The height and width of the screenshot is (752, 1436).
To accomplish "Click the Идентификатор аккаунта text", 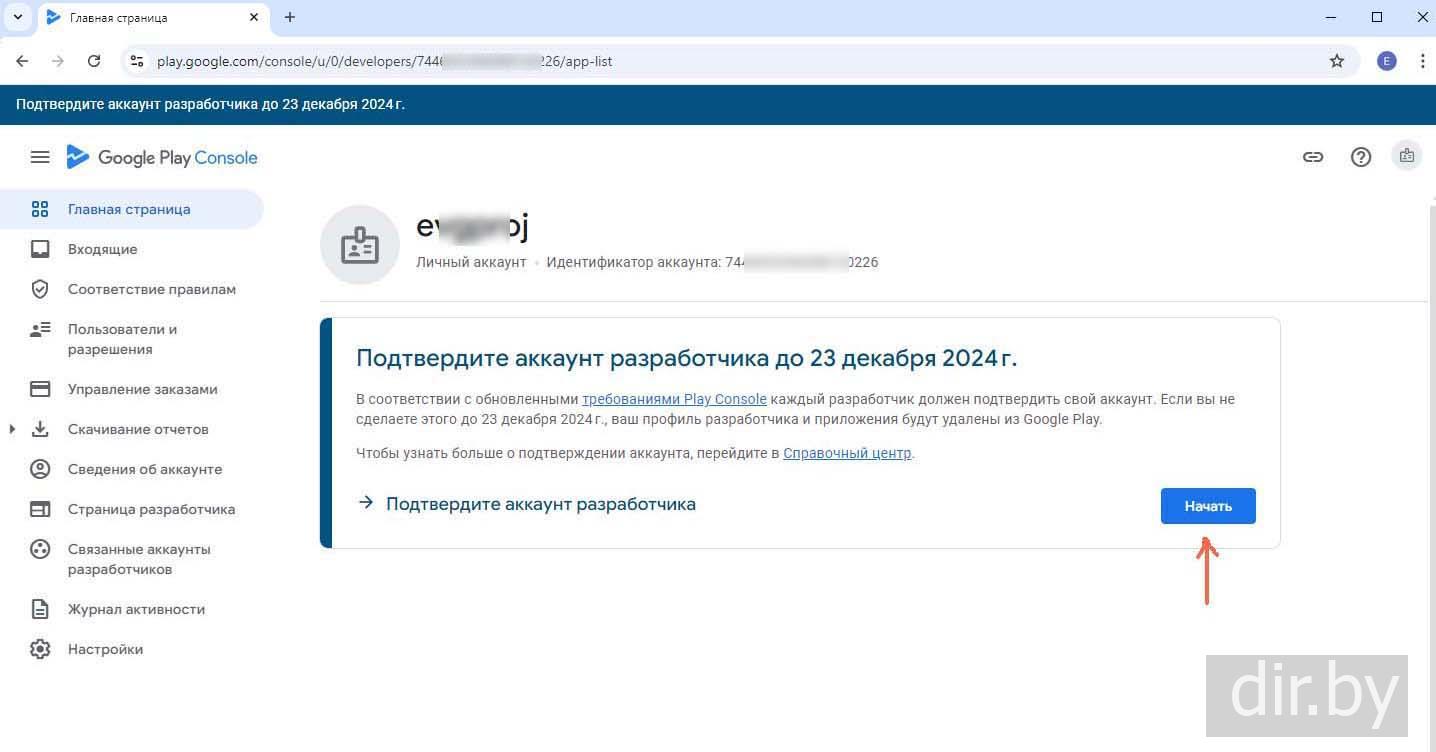I will coord(712,262).
